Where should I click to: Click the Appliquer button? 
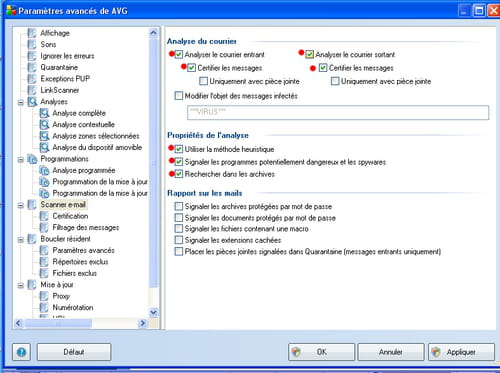(461, 352)
